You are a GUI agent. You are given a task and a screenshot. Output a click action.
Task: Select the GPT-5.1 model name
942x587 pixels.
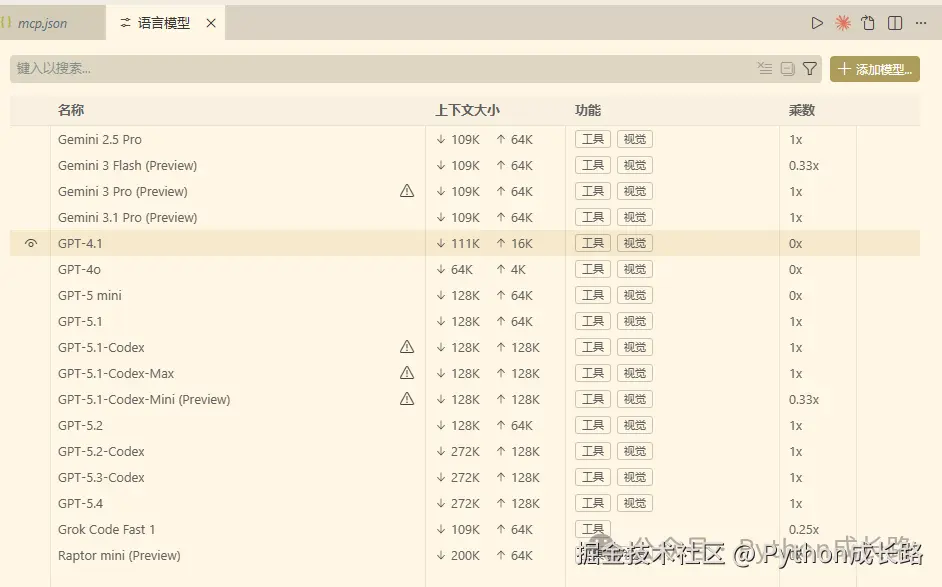coord(80,321)
